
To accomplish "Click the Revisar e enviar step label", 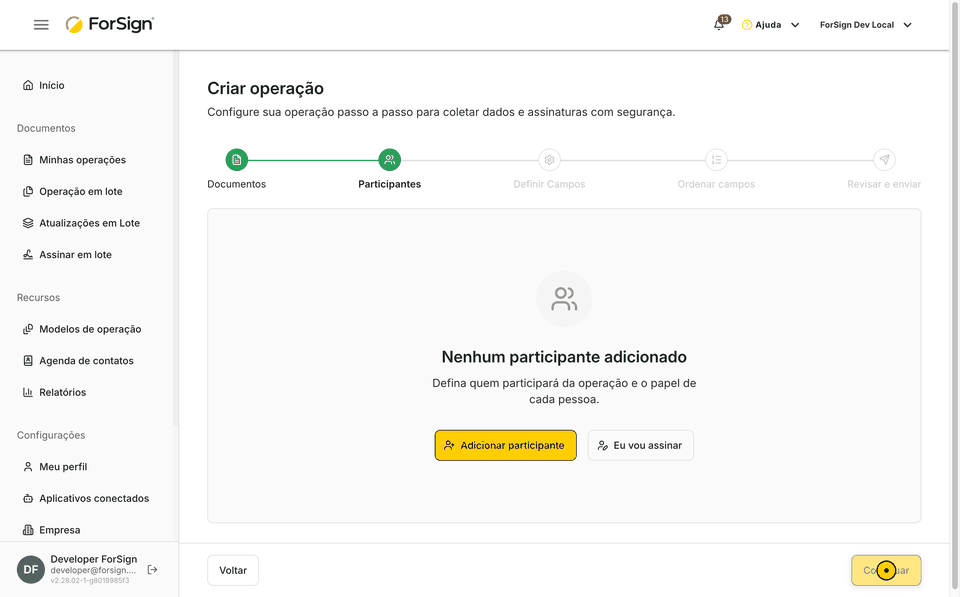I will [884, 184].
